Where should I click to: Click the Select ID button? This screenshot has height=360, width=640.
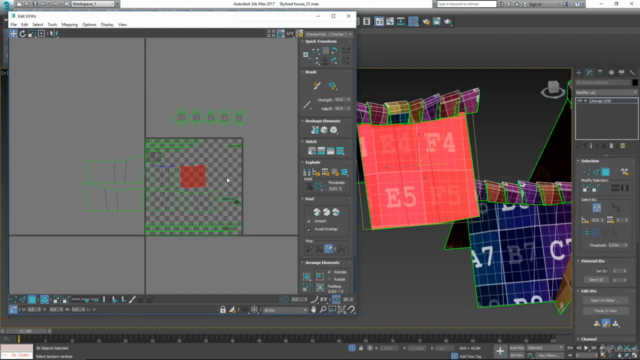tap(596, 280)
